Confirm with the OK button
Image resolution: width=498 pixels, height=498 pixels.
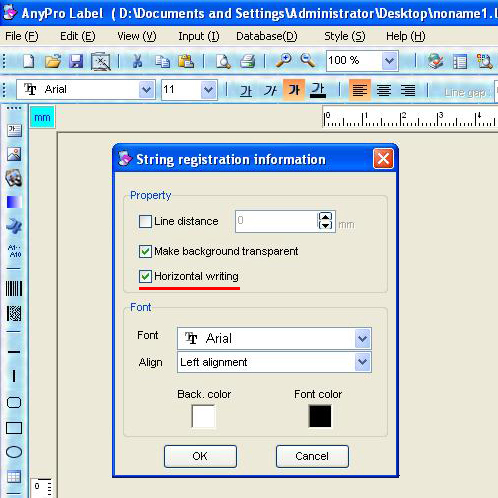tap(200, 456)
